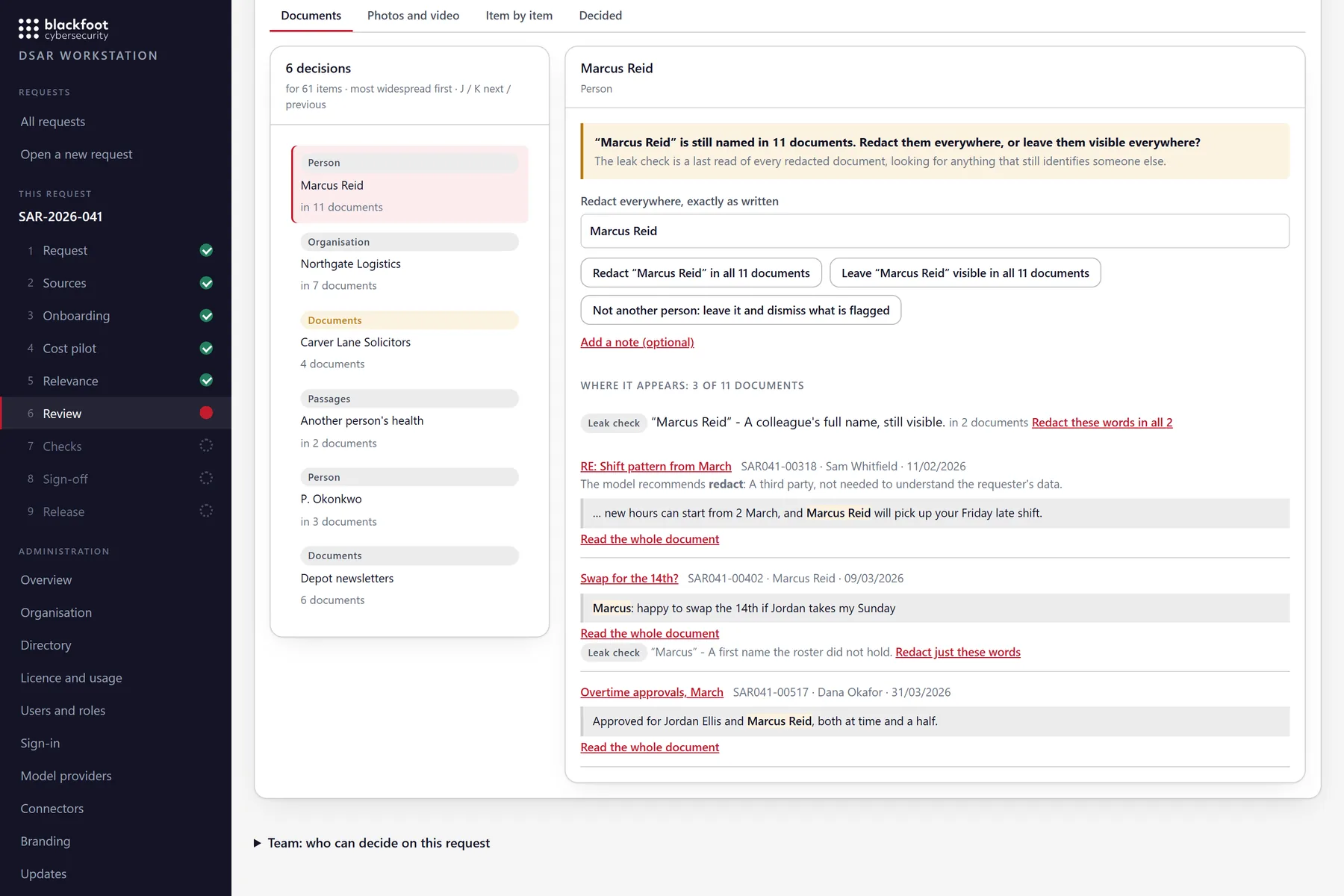Switch to Item by item tab

pyautogui.click(x=519, y=16)
